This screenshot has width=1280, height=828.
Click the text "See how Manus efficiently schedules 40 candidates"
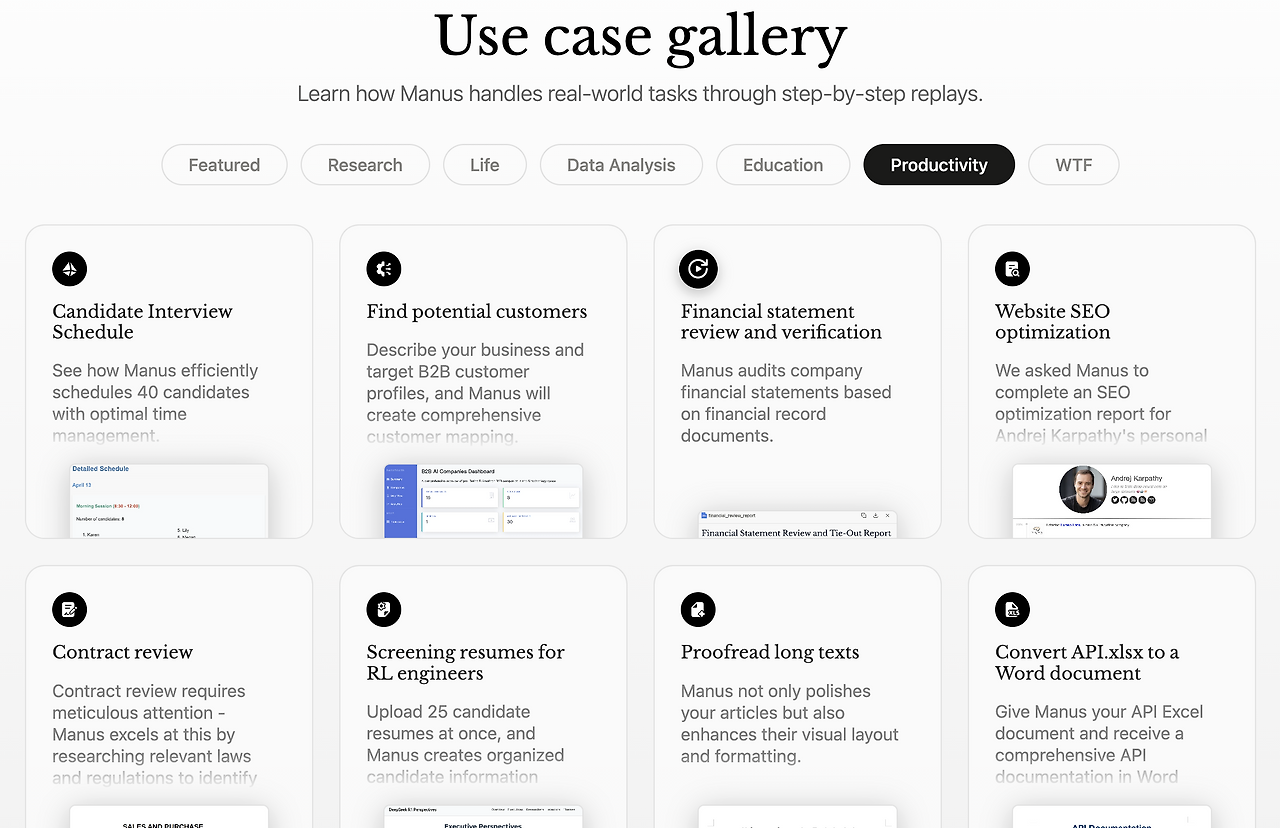[155, 382]
